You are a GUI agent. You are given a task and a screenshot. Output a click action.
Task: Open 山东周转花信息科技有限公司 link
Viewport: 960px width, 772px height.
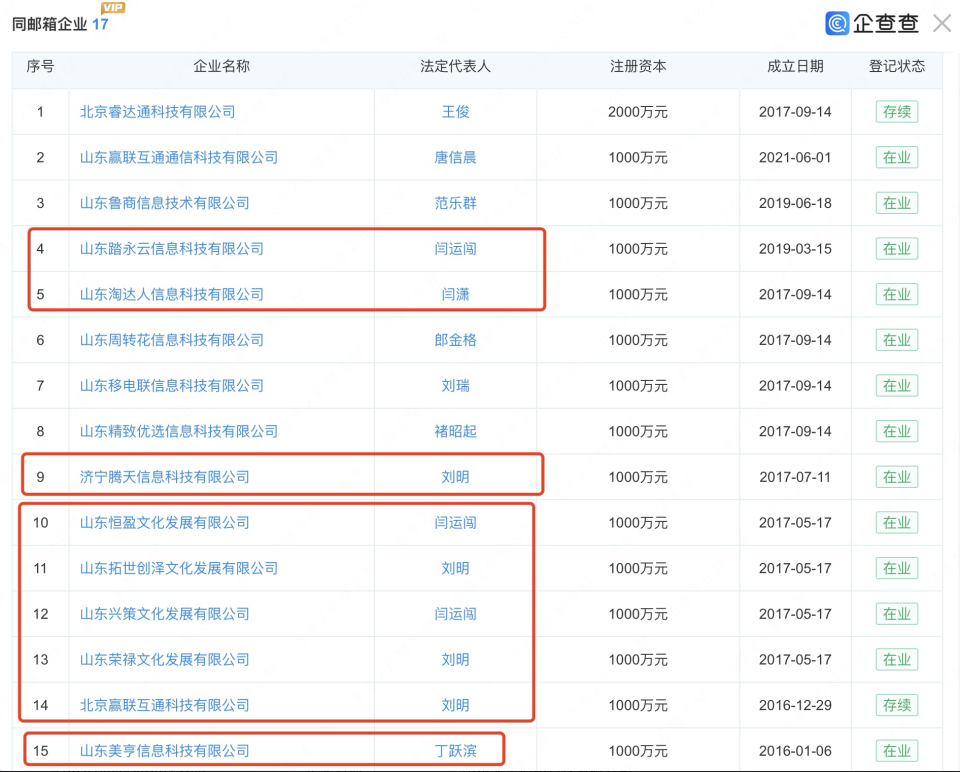click(172, 340)
